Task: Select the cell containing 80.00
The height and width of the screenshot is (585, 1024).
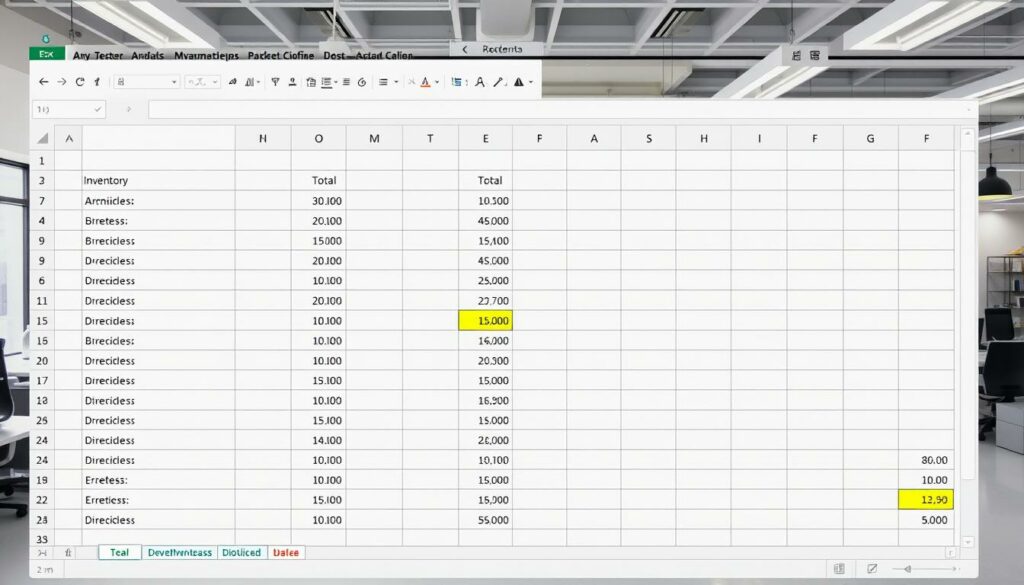Action: pos(926,460)
